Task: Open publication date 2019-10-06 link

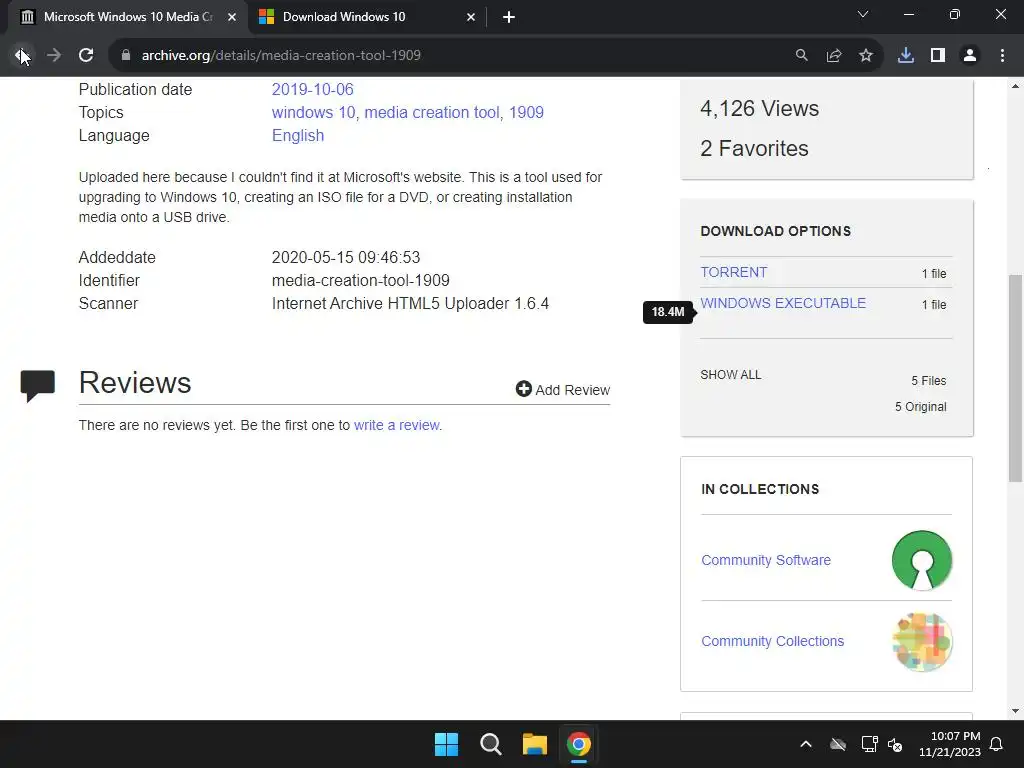Action: coord(312,89)
